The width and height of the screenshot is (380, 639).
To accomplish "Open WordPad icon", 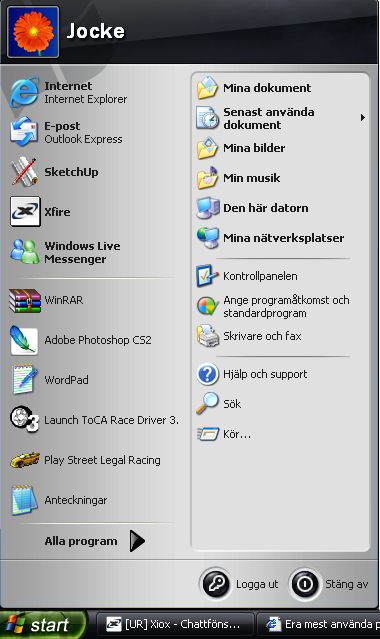I will pyautogui.click(x=24, y=380).
